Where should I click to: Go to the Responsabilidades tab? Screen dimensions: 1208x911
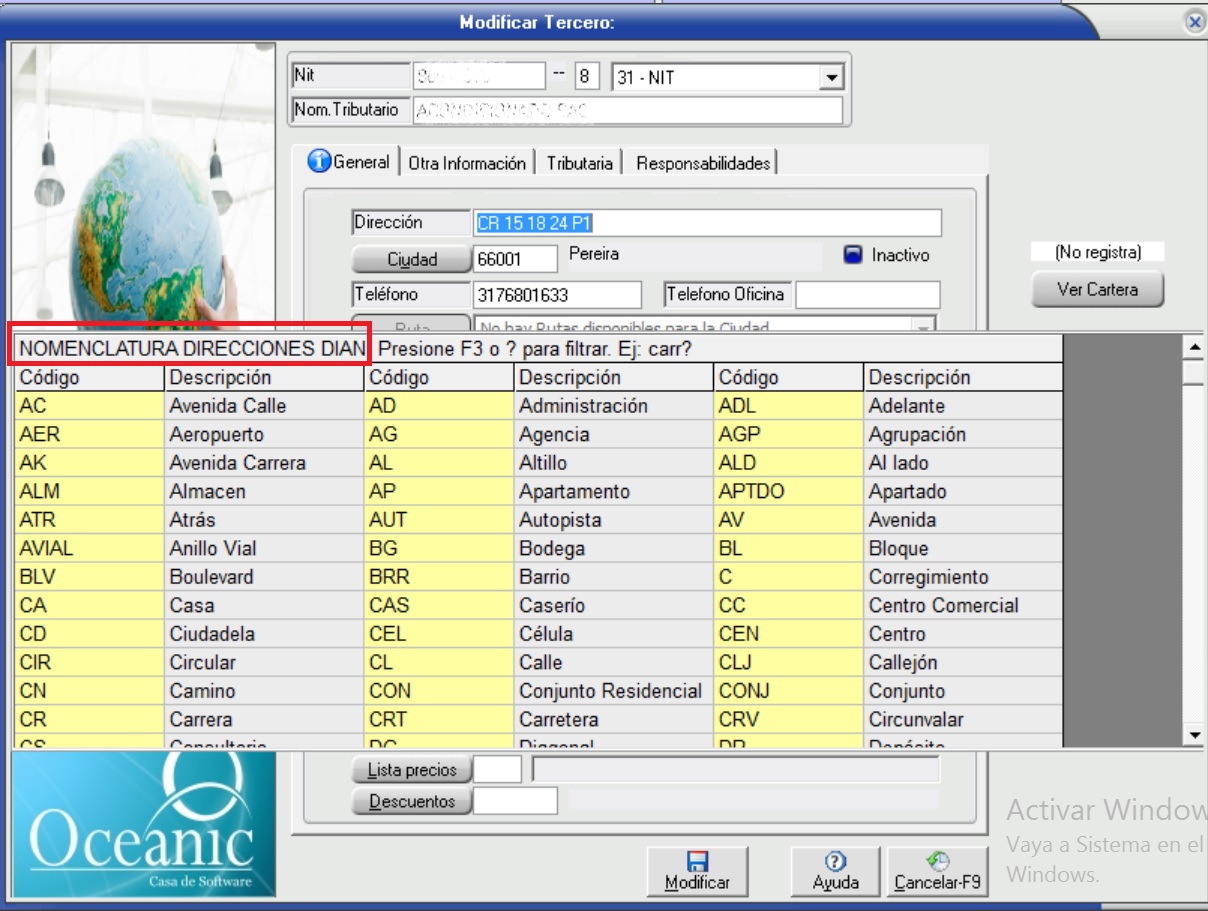pyautogui.click(x=703, y=163)
